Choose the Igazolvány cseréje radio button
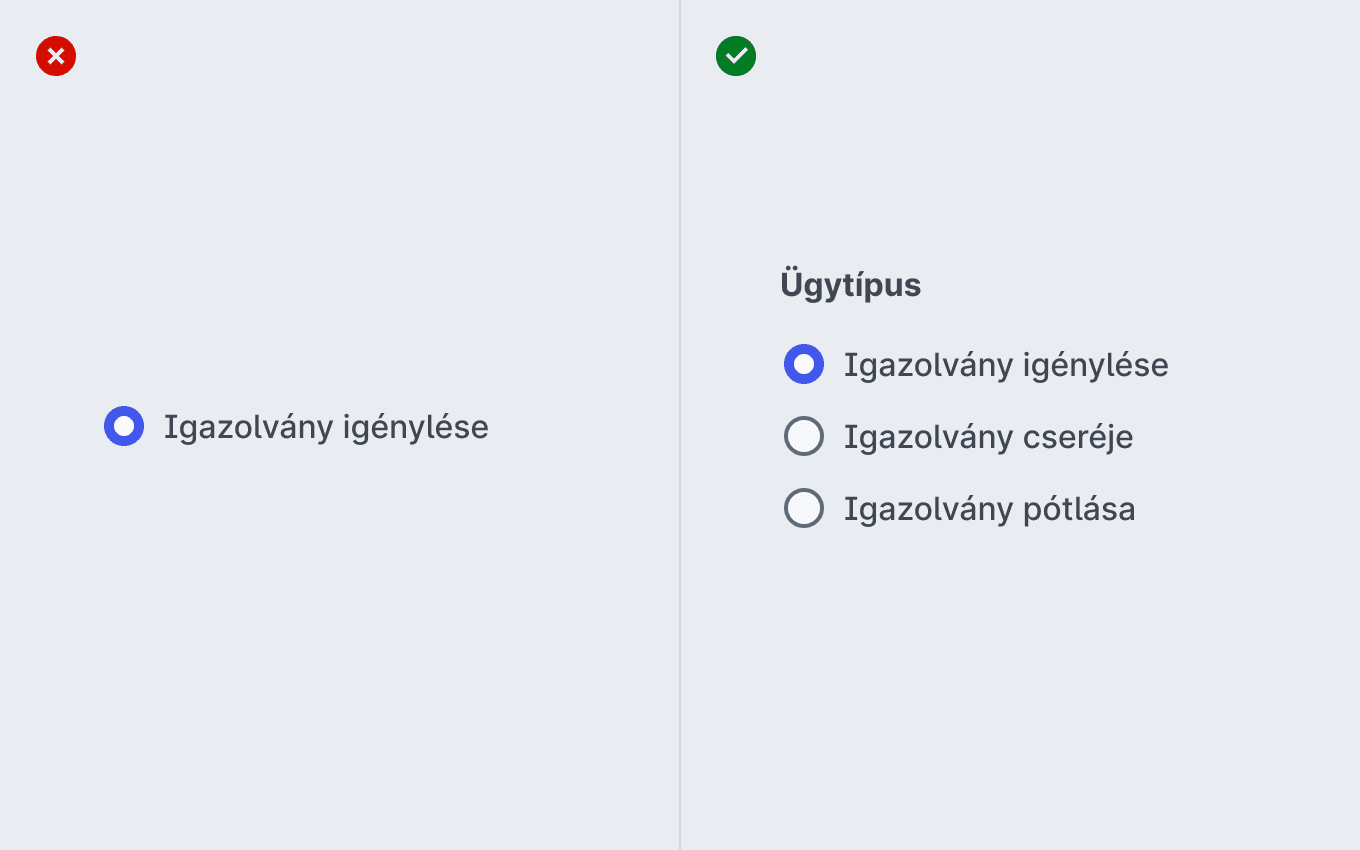Screen dimensions: 1360x850 click(804, 436)
